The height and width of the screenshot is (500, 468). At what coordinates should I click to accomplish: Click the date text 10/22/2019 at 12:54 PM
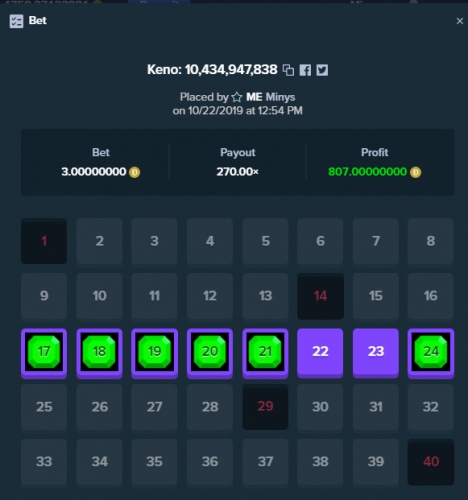coord(245,111)
